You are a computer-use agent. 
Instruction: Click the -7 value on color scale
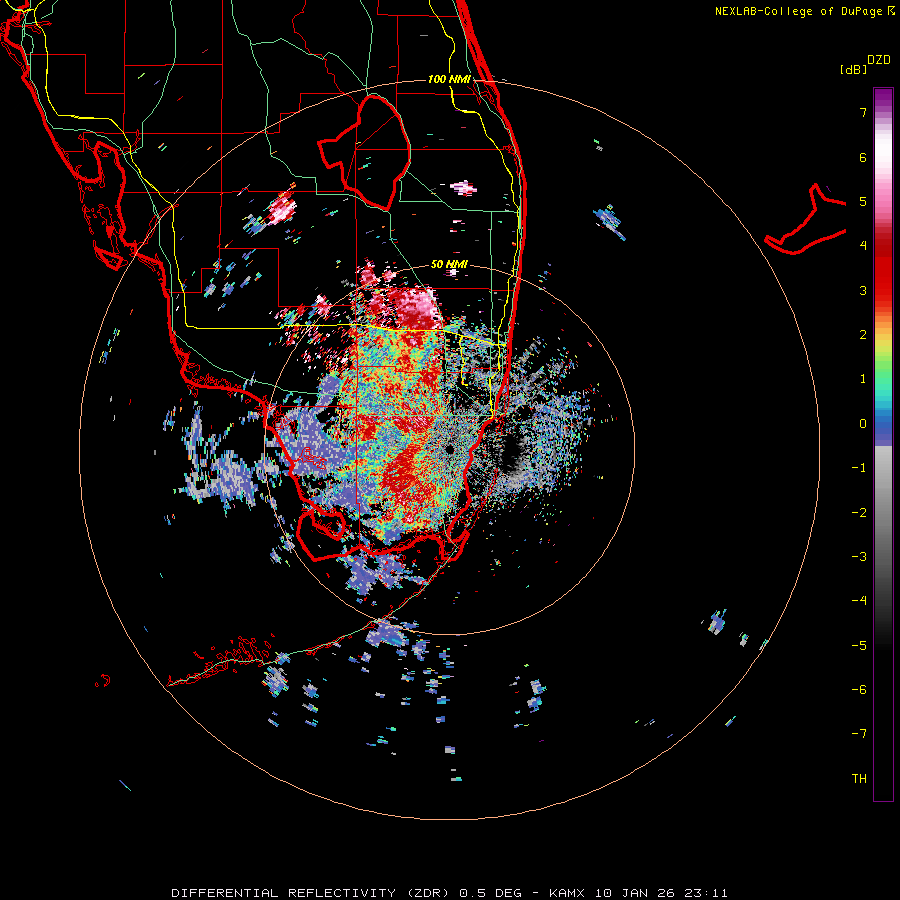[x=859, y=734]
